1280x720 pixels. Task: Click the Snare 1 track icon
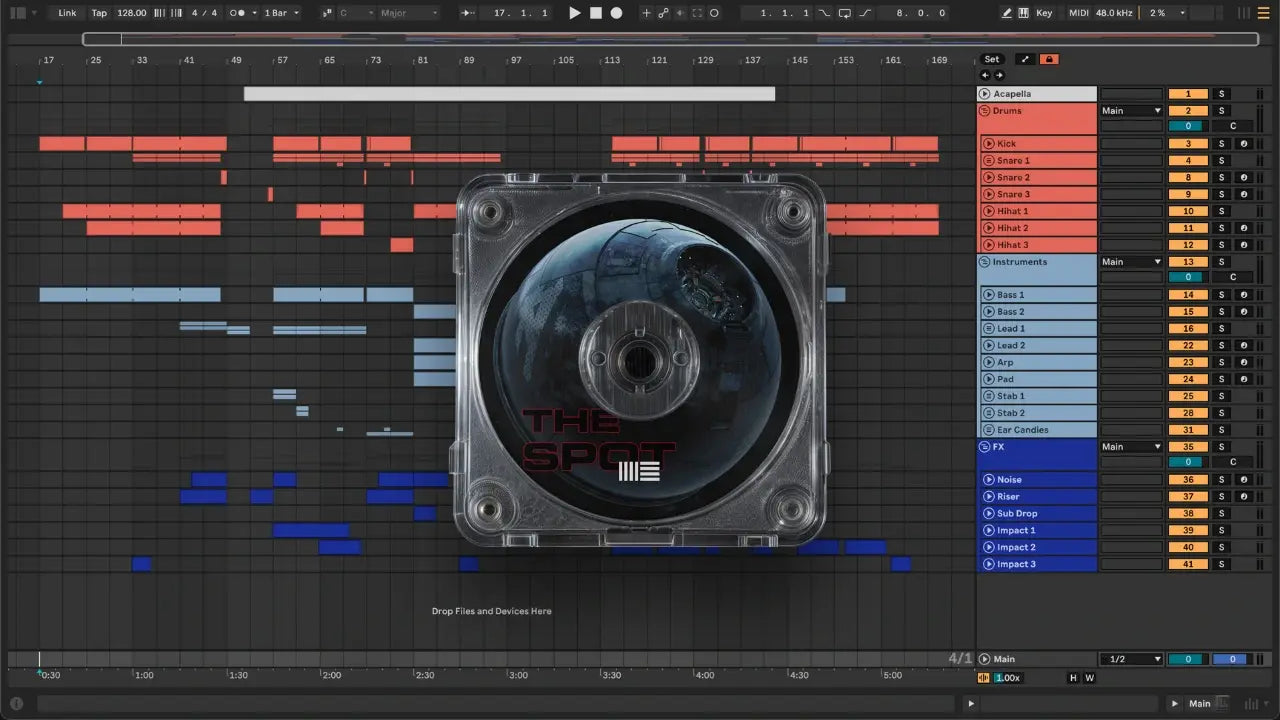[988, 161]
